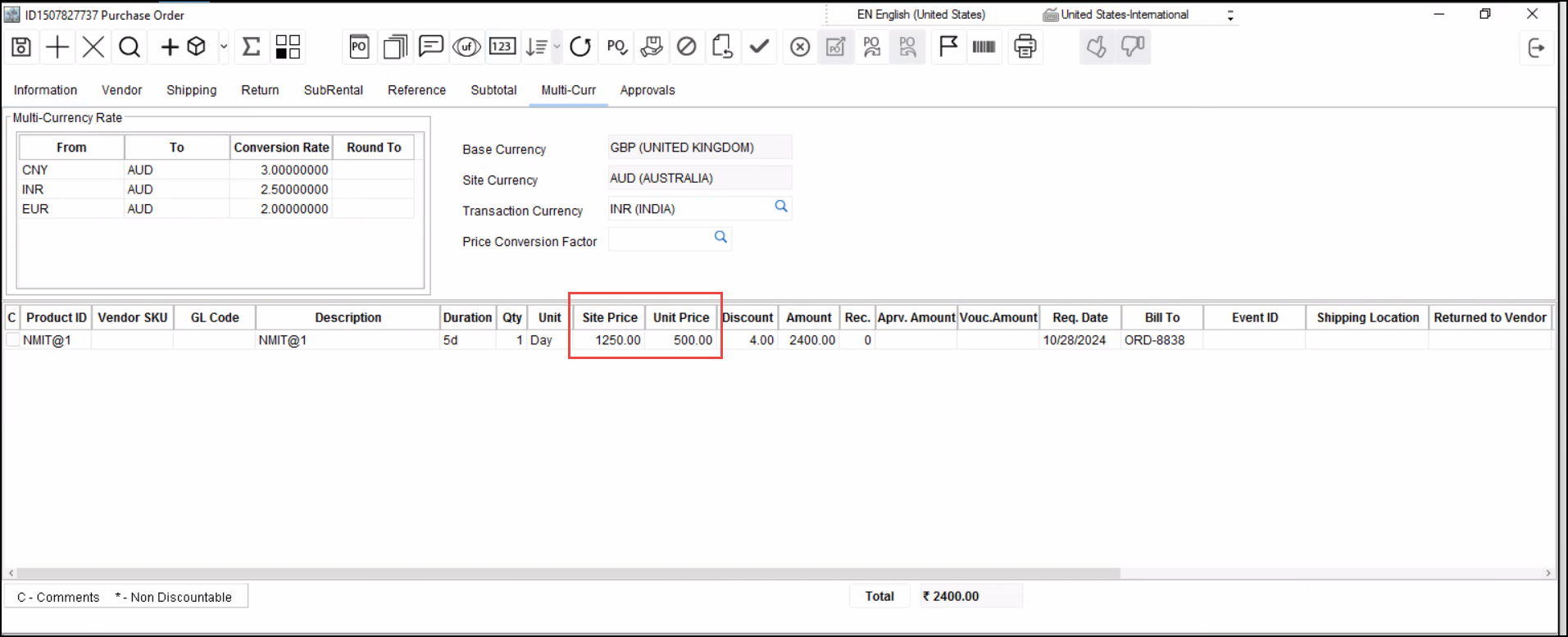The width and height of the screenshot is (1568, 637).
Task: Expand the sort dropdown arrow
Action: (557, 48)
